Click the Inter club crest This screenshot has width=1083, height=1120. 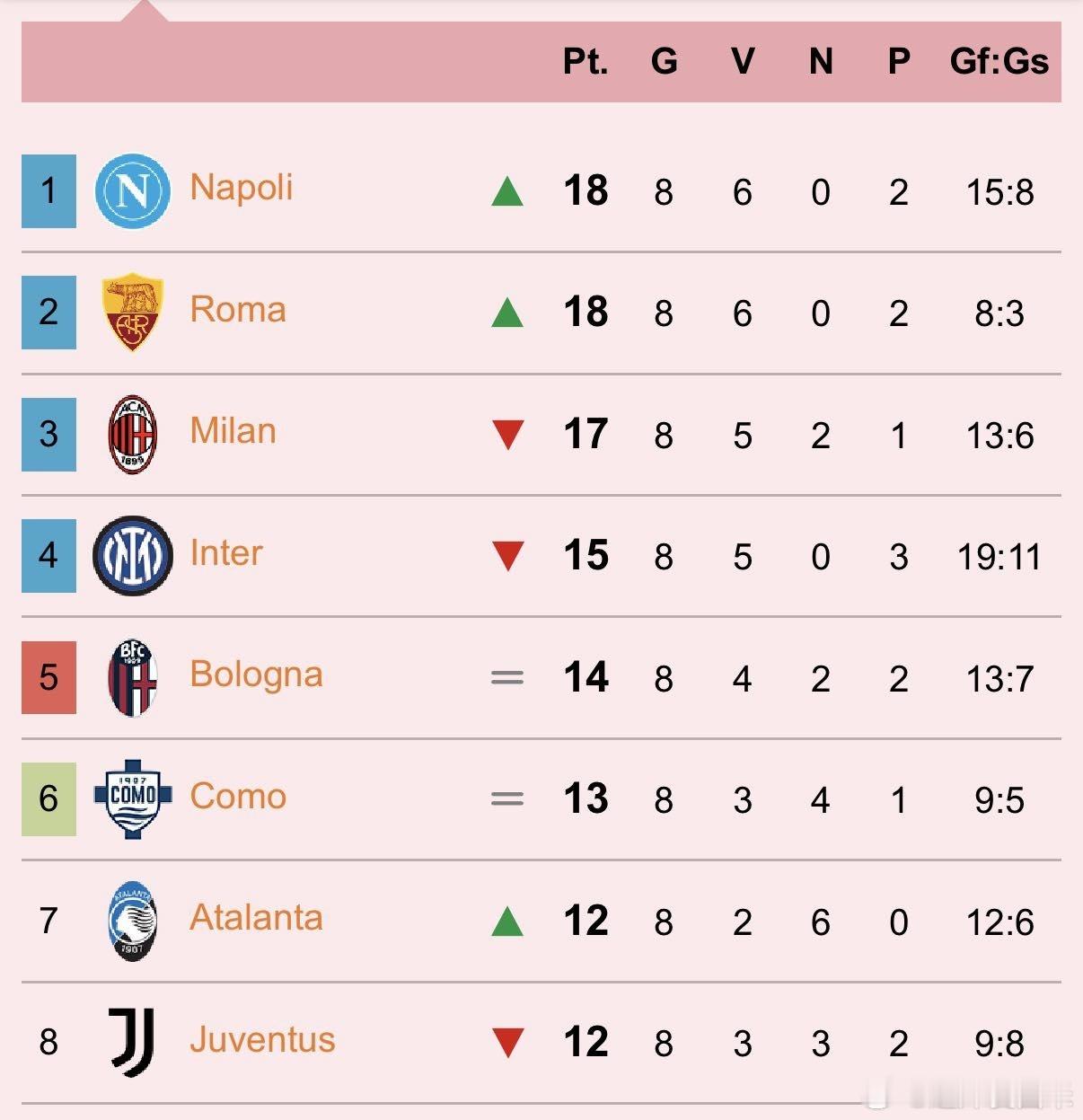point(132,555)
